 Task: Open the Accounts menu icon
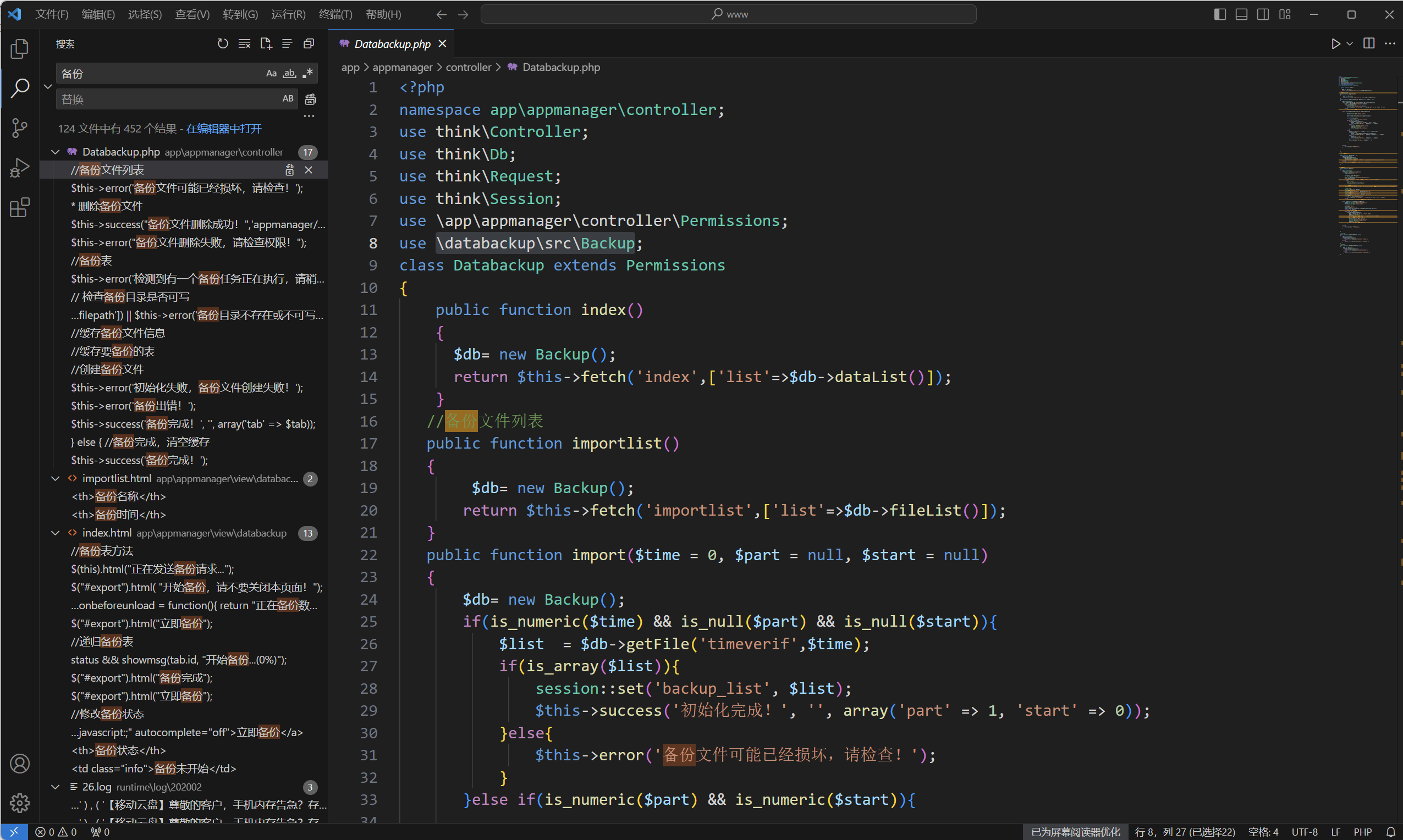click(20, 764)
